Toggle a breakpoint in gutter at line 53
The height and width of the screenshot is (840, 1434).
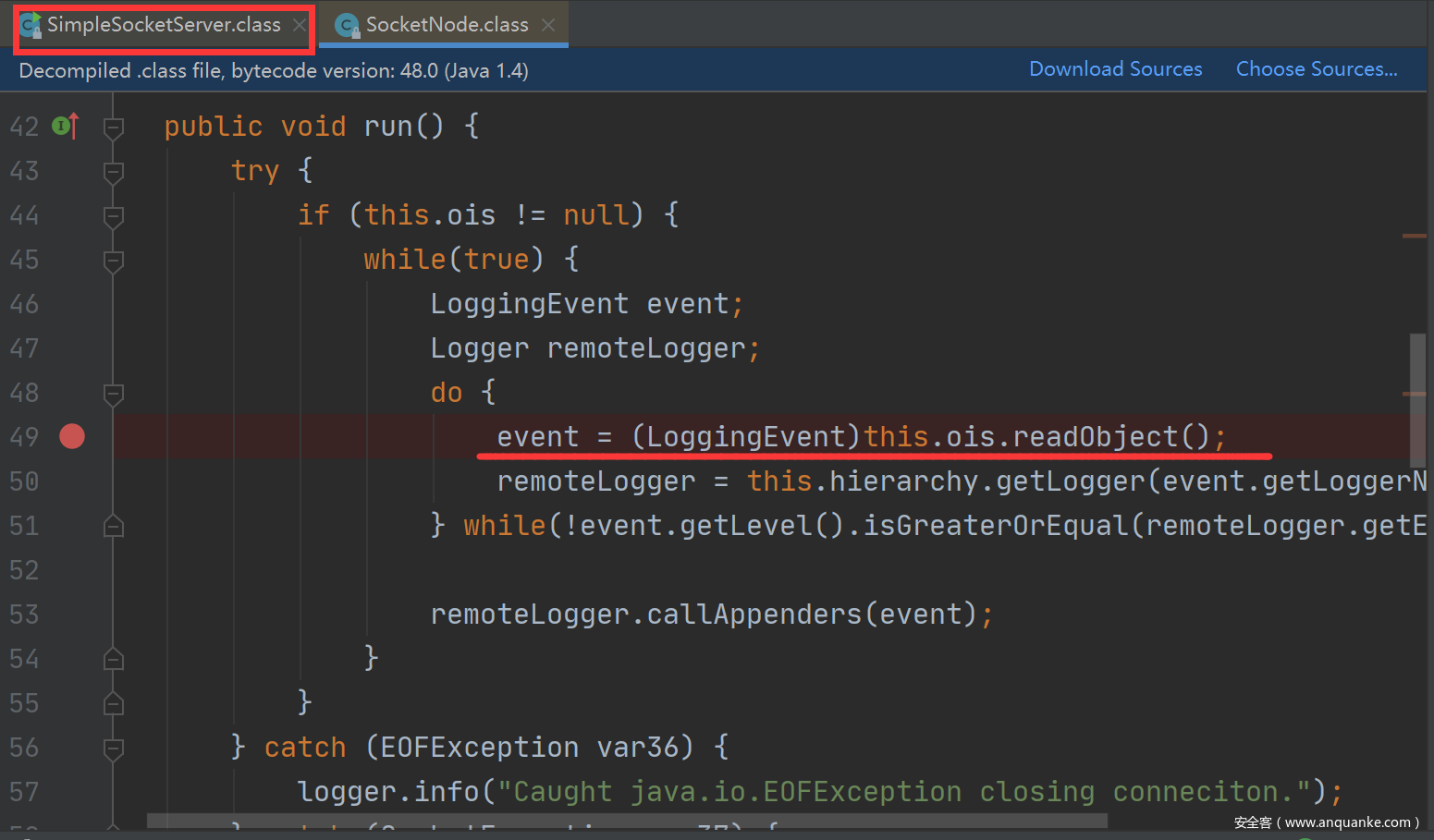[72, 615]
